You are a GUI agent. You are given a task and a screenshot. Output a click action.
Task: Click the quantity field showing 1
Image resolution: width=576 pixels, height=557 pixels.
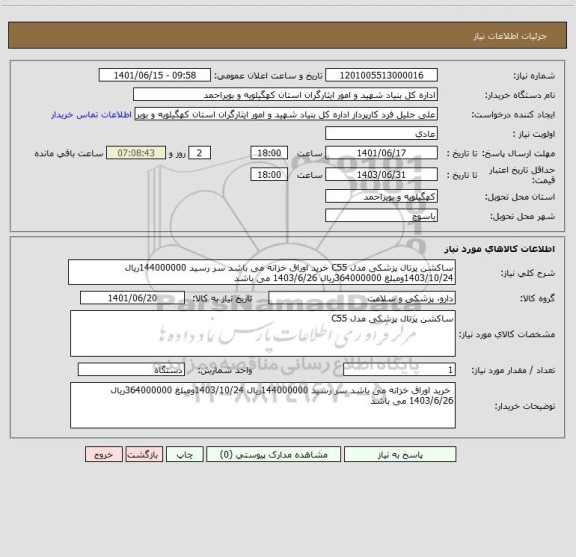pos(399,370)
